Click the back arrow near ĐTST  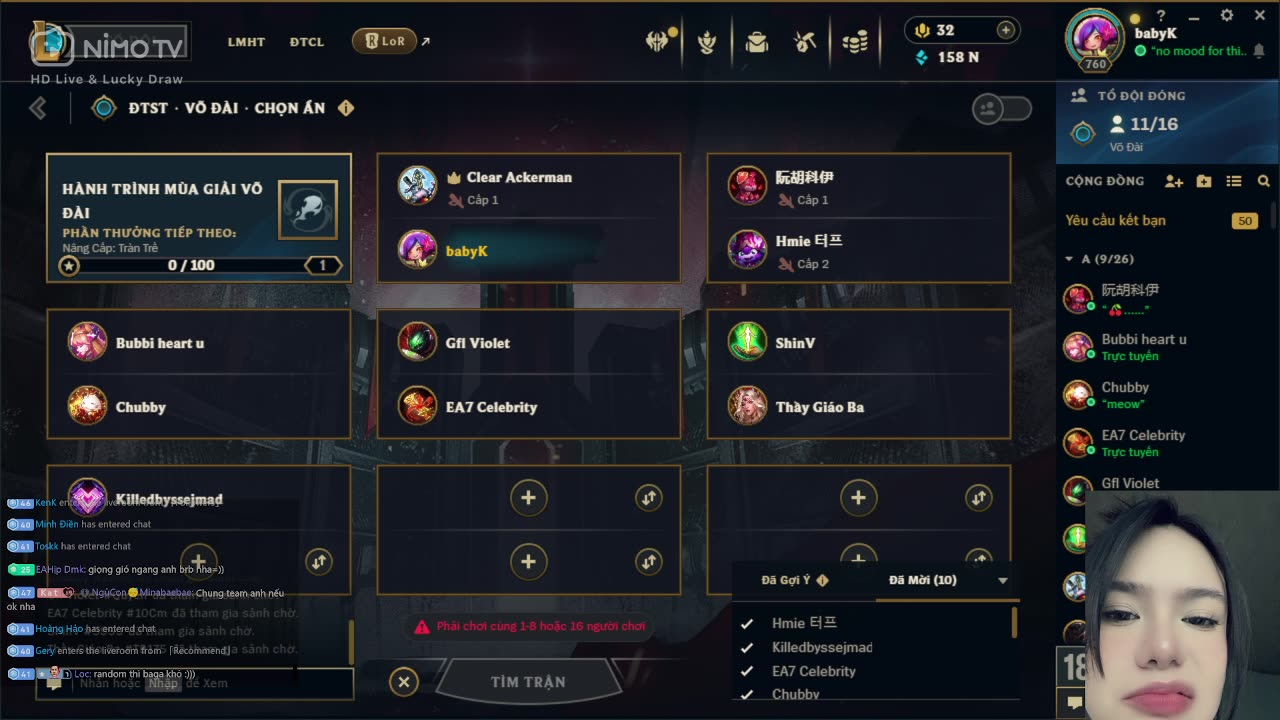(38, 108)
